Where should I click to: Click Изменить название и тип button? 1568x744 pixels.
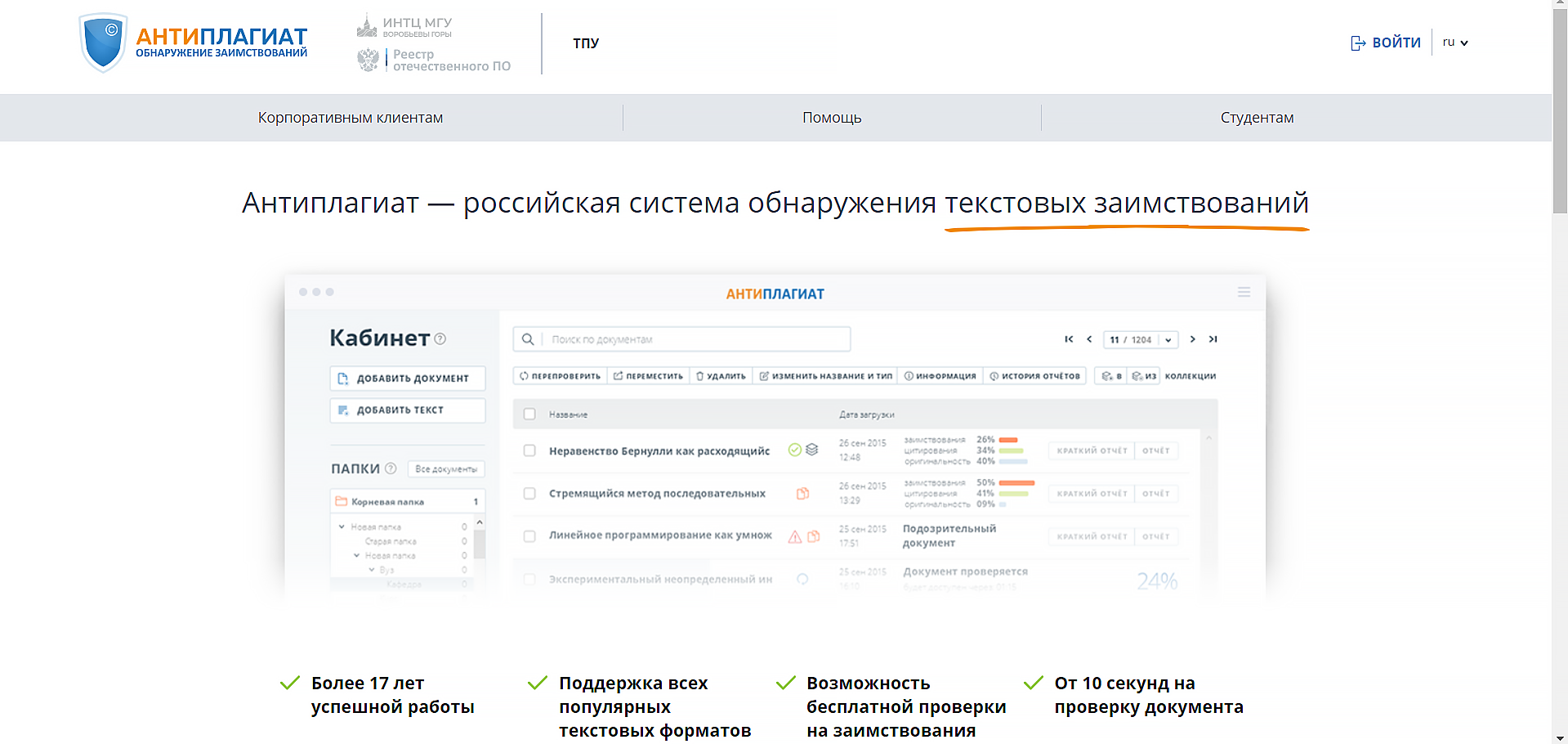825,376
